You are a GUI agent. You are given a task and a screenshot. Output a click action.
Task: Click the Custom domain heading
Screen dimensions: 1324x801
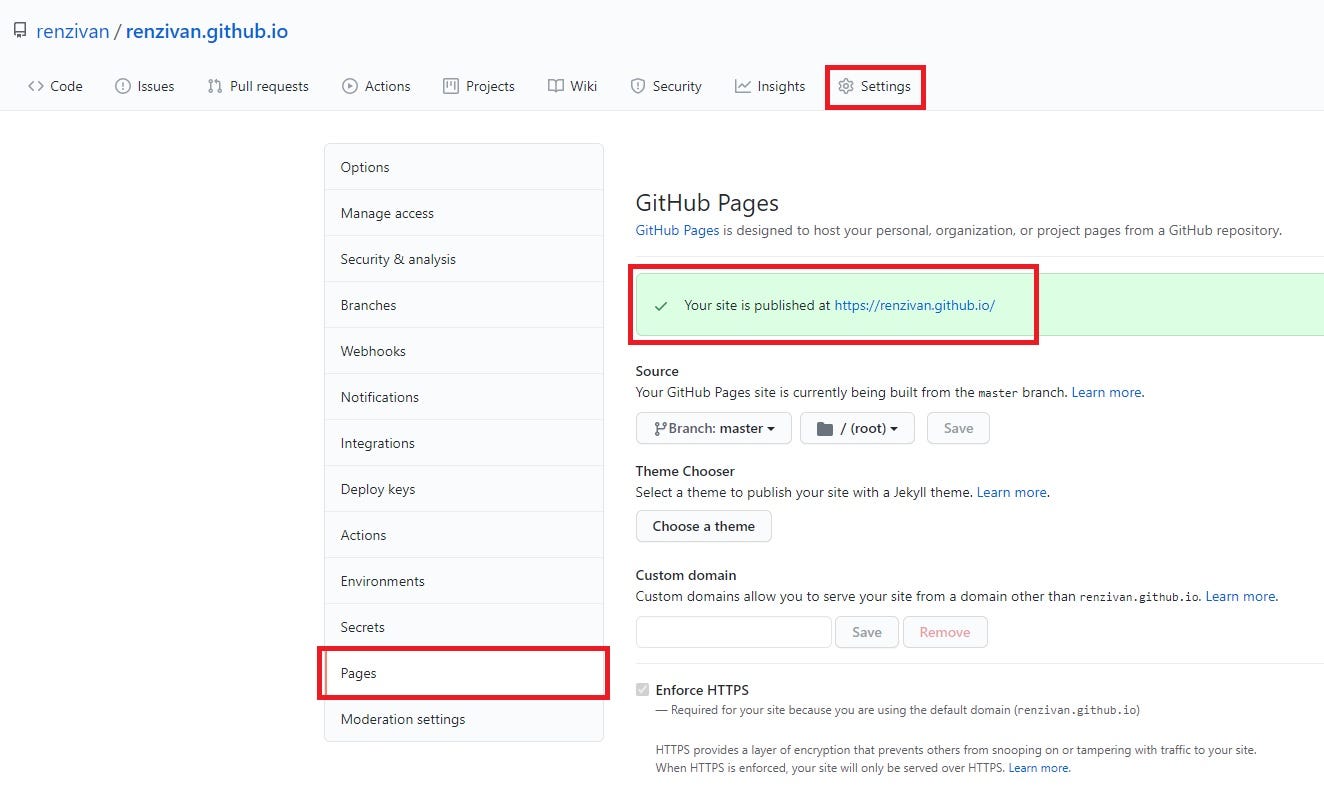click(686, 575)
